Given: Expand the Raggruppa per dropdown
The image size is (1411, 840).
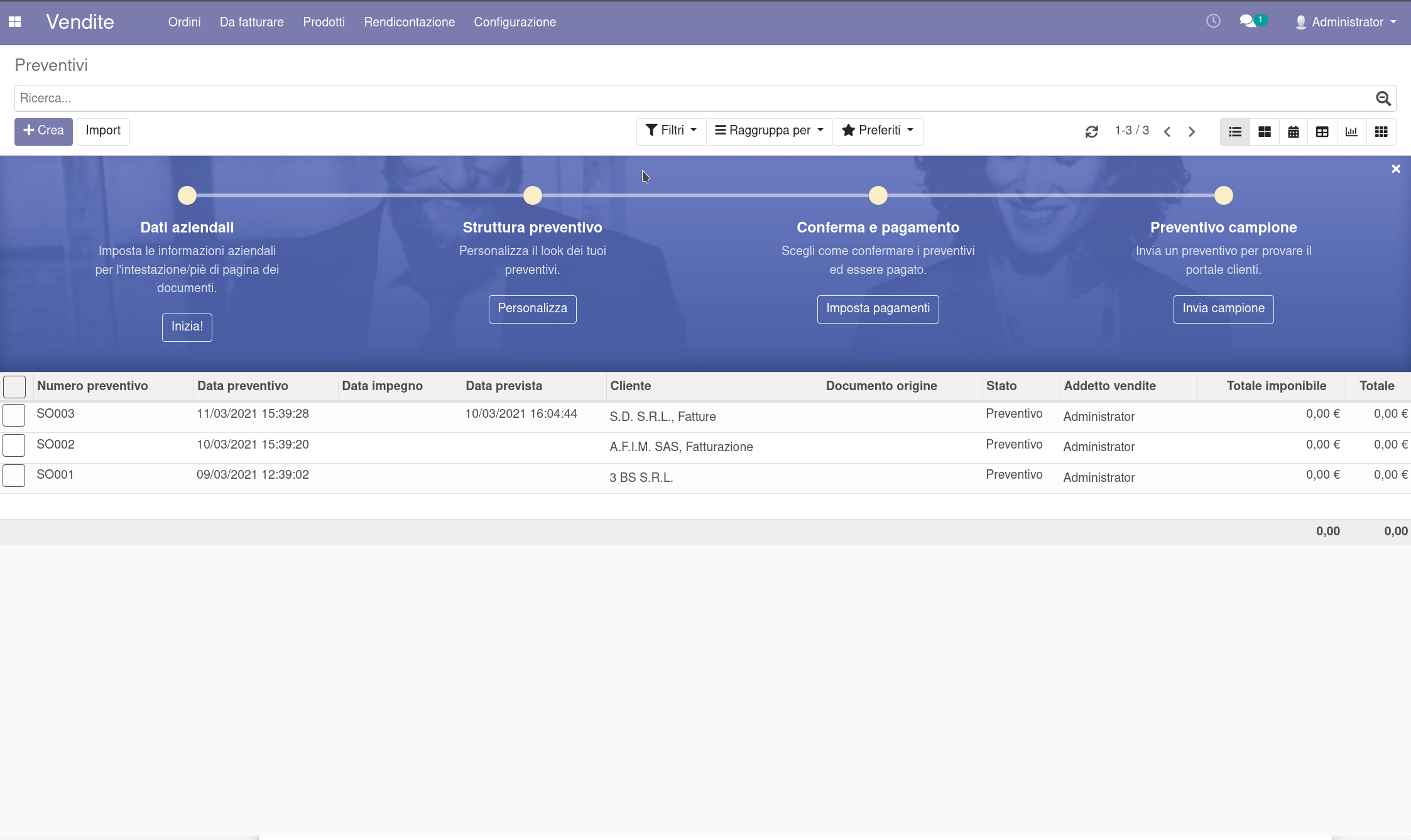Looking at the screenshot, I should 769,131.
